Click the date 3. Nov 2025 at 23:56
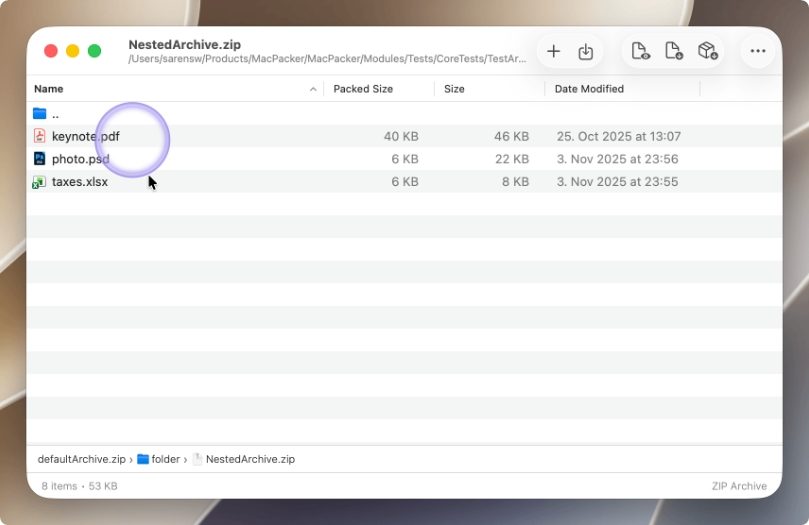Viewport: 809px width, 525px height. coord(617,159)
